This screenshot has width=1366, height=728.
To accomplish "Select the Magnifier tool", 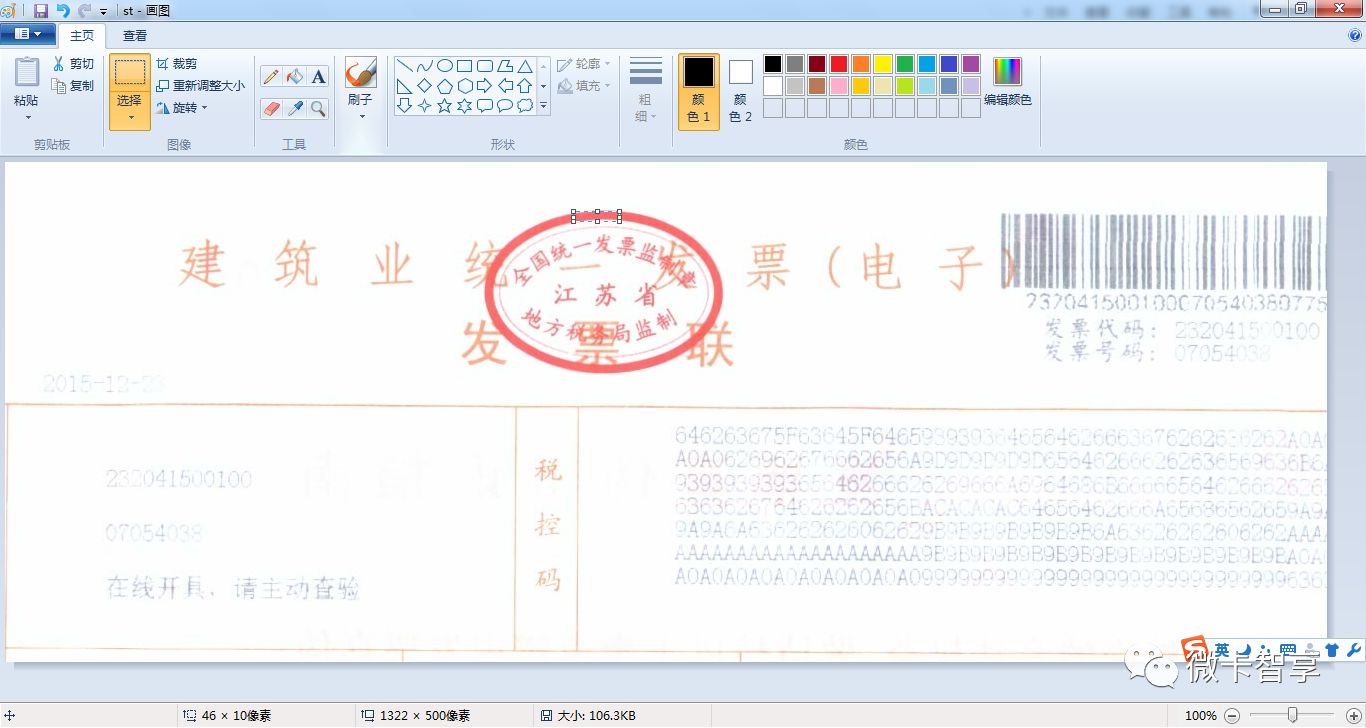I will tap(318, 108).
